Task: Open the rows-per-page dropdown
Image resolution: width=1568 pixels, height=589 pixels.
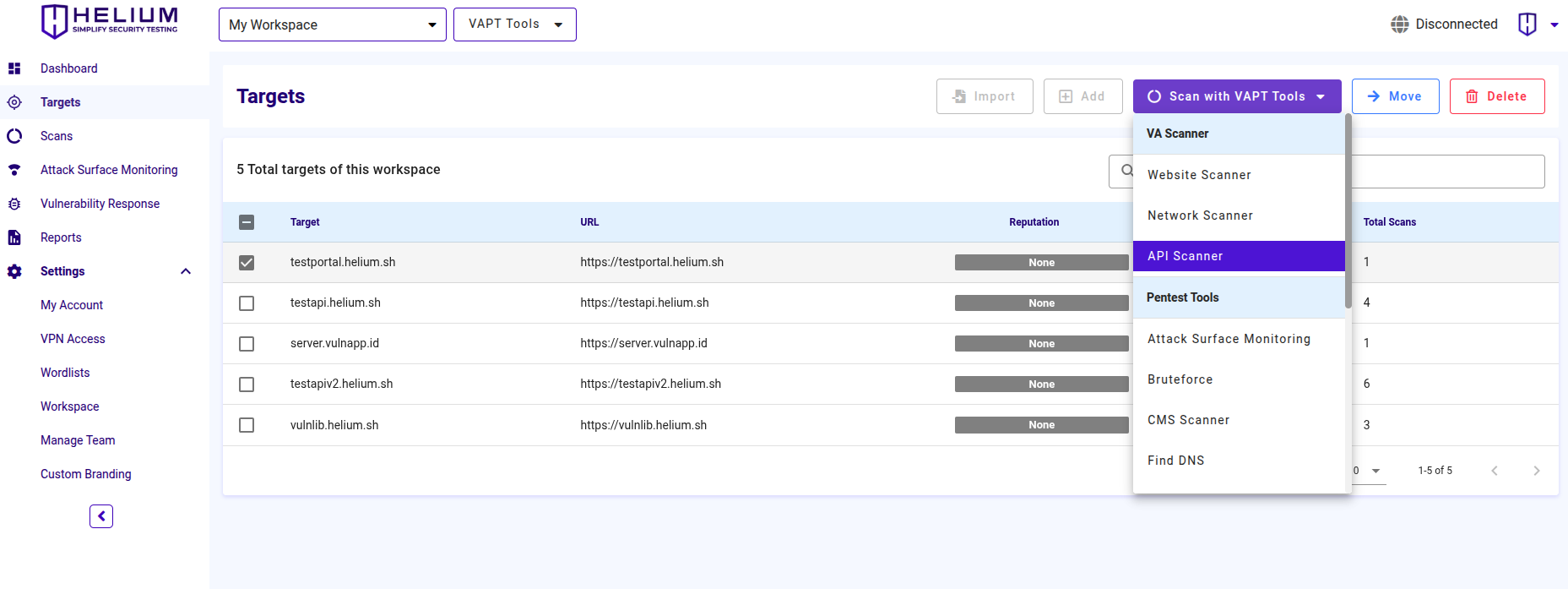Action: 1368,471
